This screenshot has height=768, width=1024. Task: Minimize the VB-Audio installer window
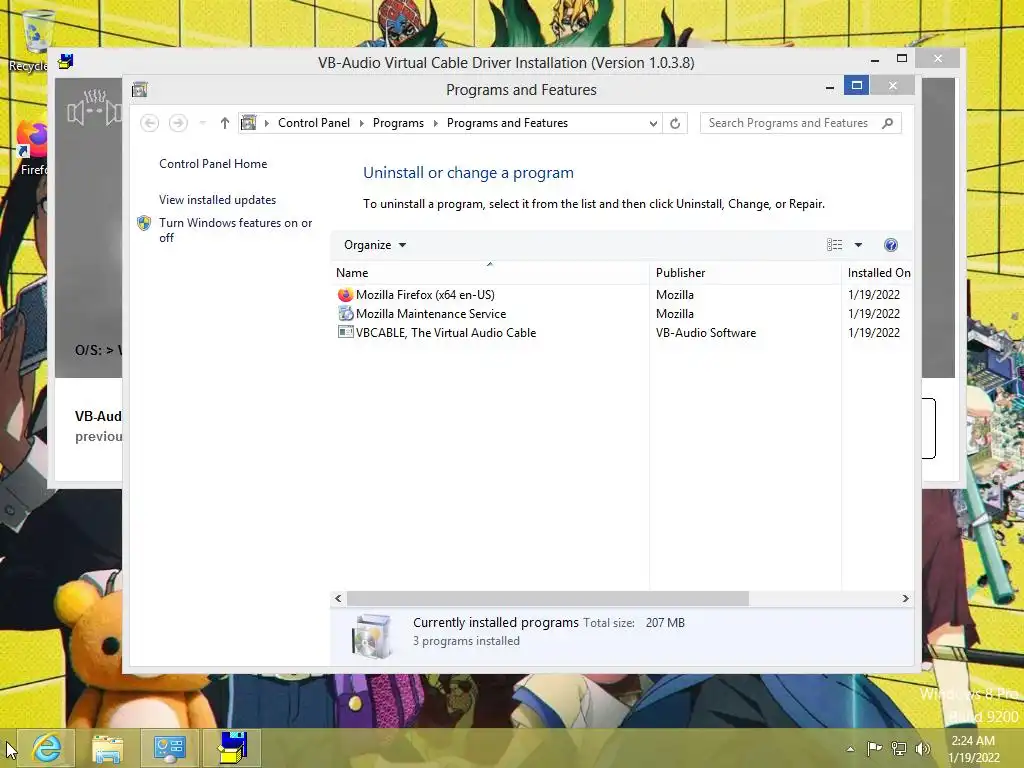tap(875, 59)
